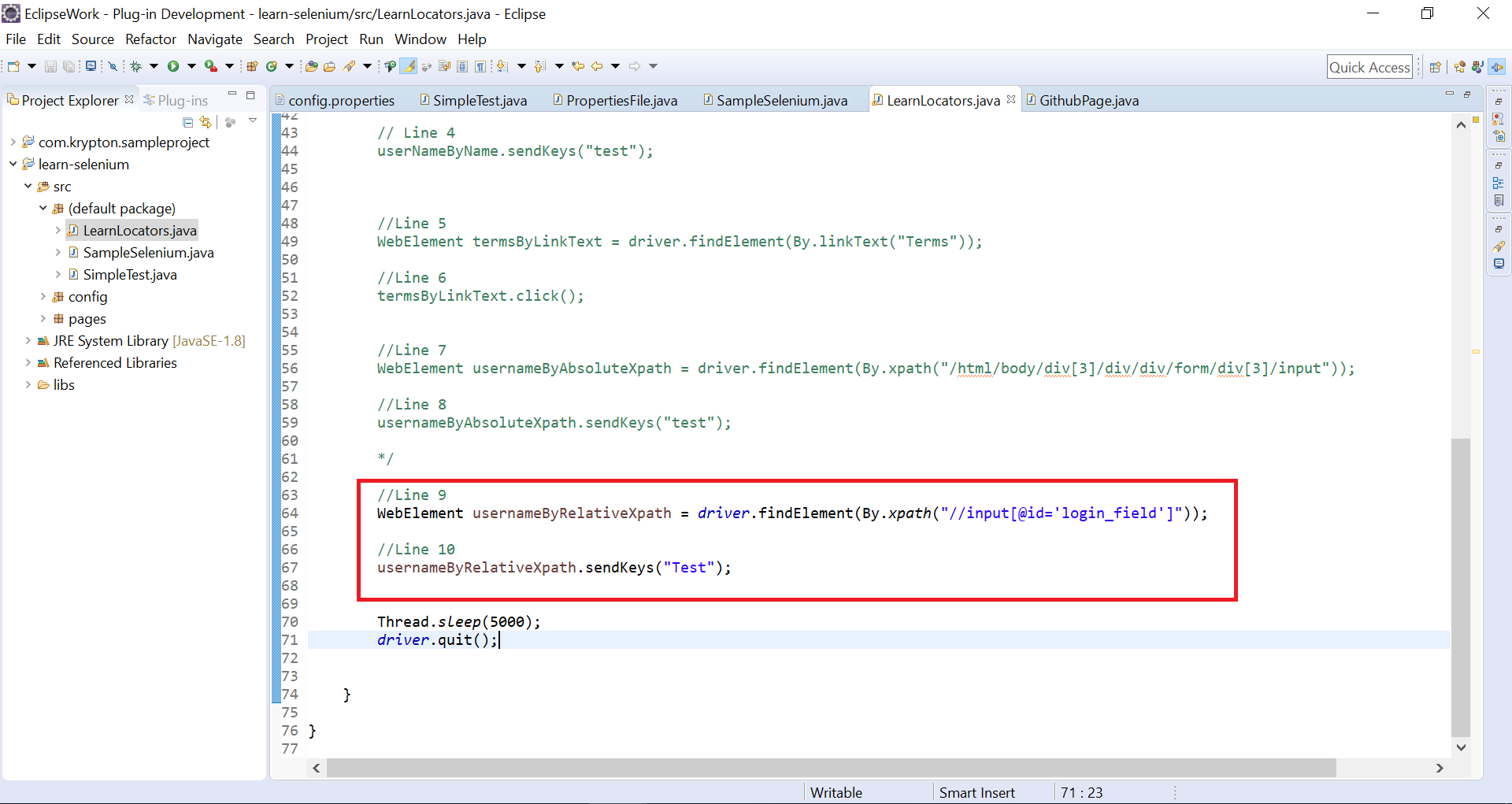
Task: Click the green Run button icon
Action: click(x=173, y=66)
